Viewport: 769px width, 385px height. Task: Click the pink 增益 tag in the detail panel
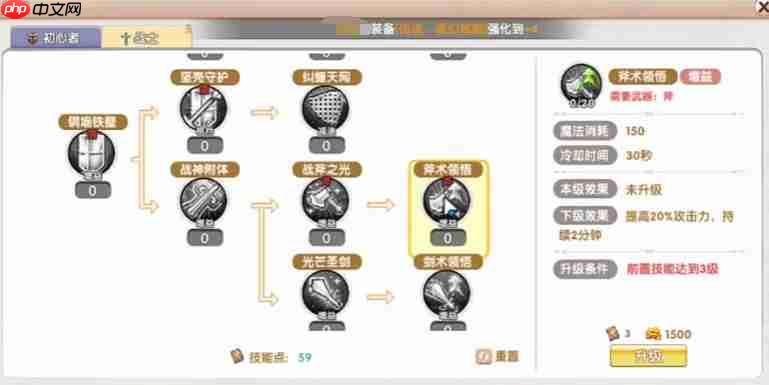tap(700, 77)
